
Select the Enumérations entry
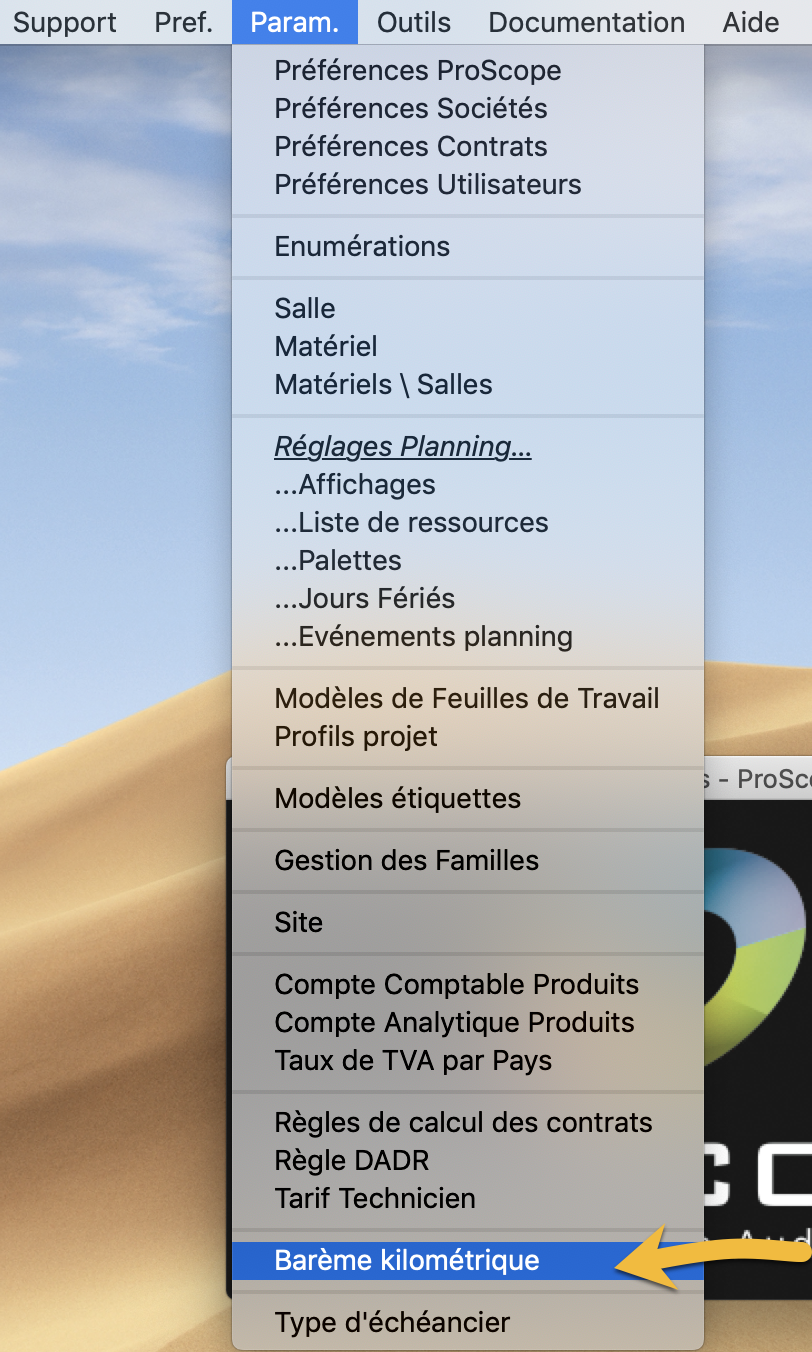pyautogui.click(x=362, y=247)
